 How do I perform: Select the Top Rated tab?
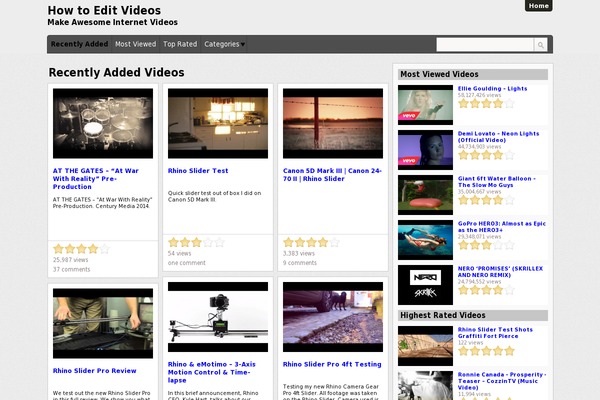coord(180,44)
